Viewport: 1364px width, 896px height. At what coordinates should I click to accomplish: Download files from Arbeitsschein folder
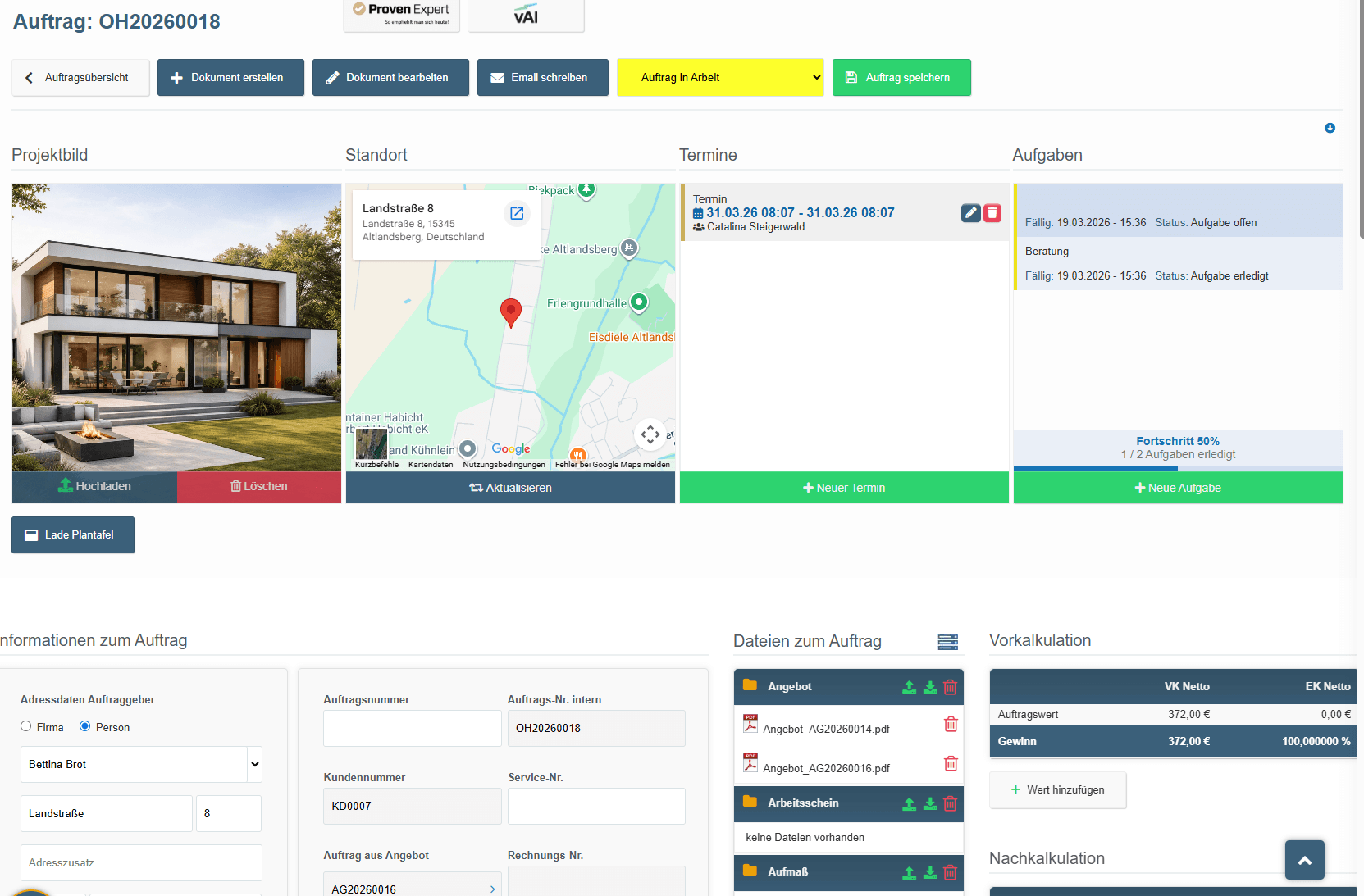point(930,803)
